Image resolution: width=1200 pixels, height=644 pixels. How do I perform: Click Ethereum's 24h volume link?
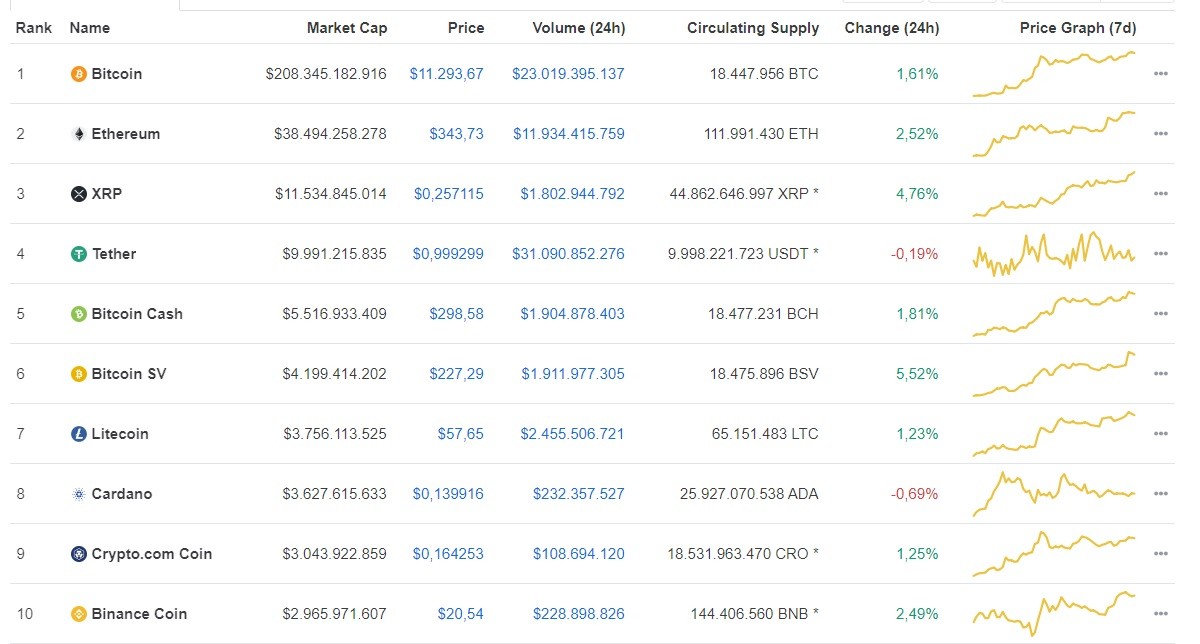coord(568,133)
